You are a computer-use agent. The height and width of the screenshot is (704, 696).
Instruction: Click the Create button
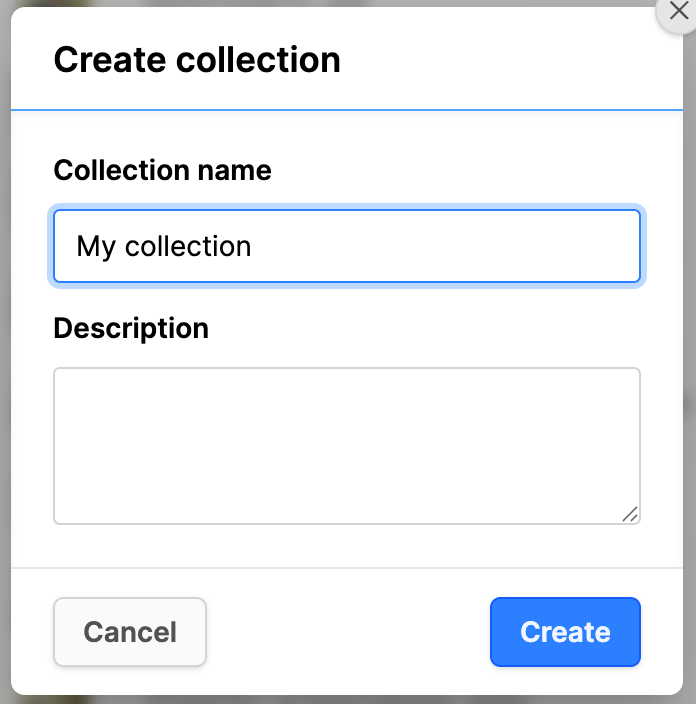[565, 632]
